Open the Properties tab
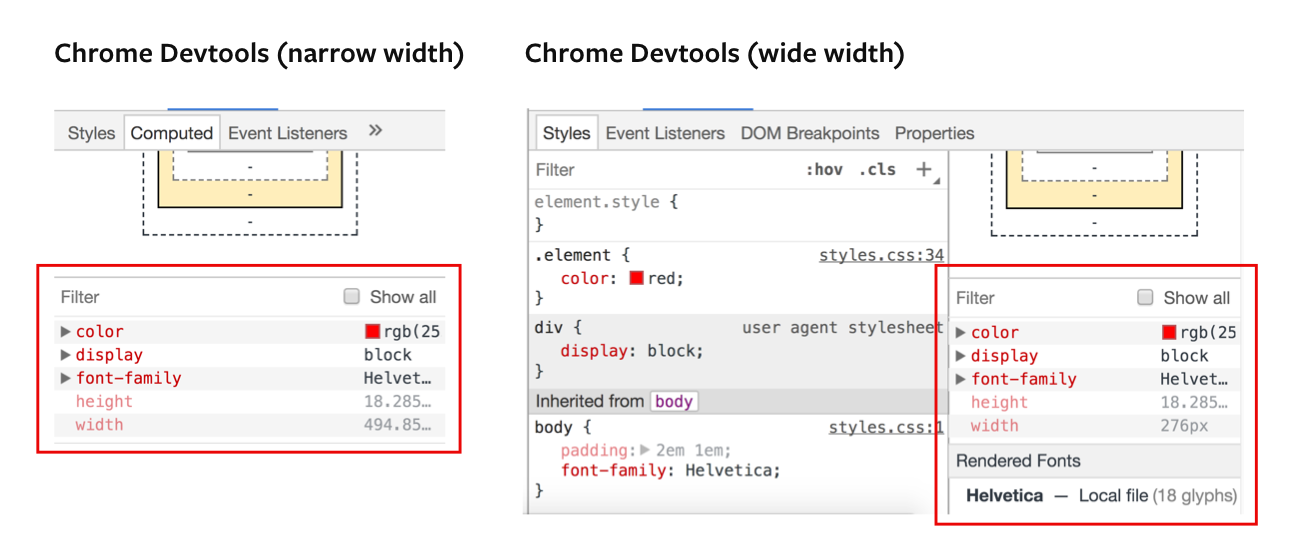The height and width of the screenshot is (557, 1295). (934, 133)
